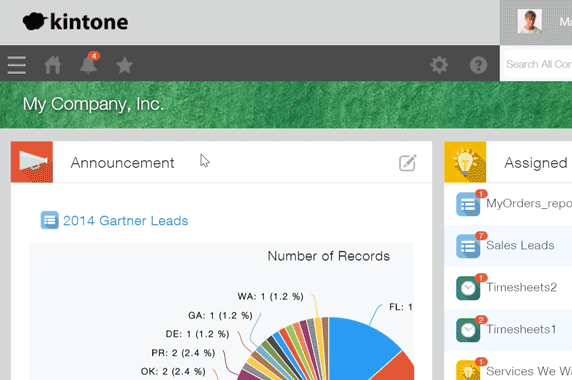The width and height of the screenshot is (572, 380).
Task: Click the Assigned lightbulb icon
Action: pyautogui.click(x=465, y=162)
